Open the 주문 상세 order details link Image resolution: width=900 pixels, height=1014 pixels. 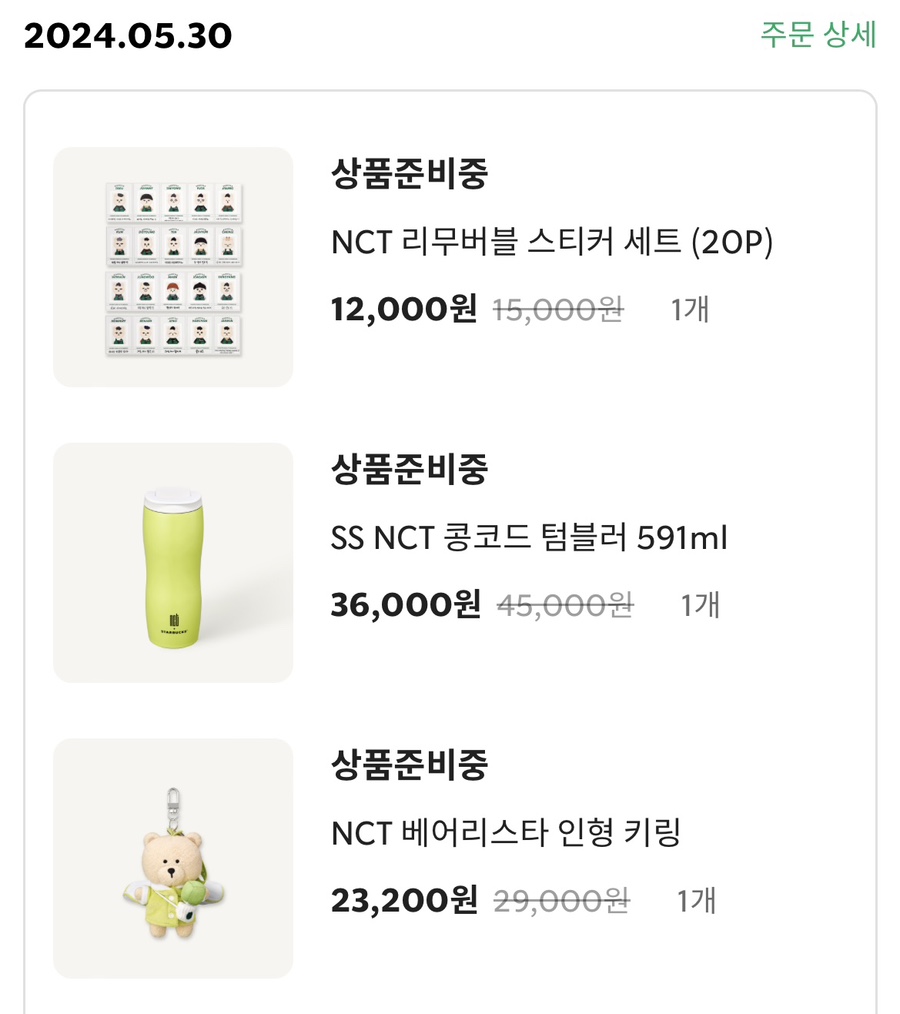pos(818,34)
